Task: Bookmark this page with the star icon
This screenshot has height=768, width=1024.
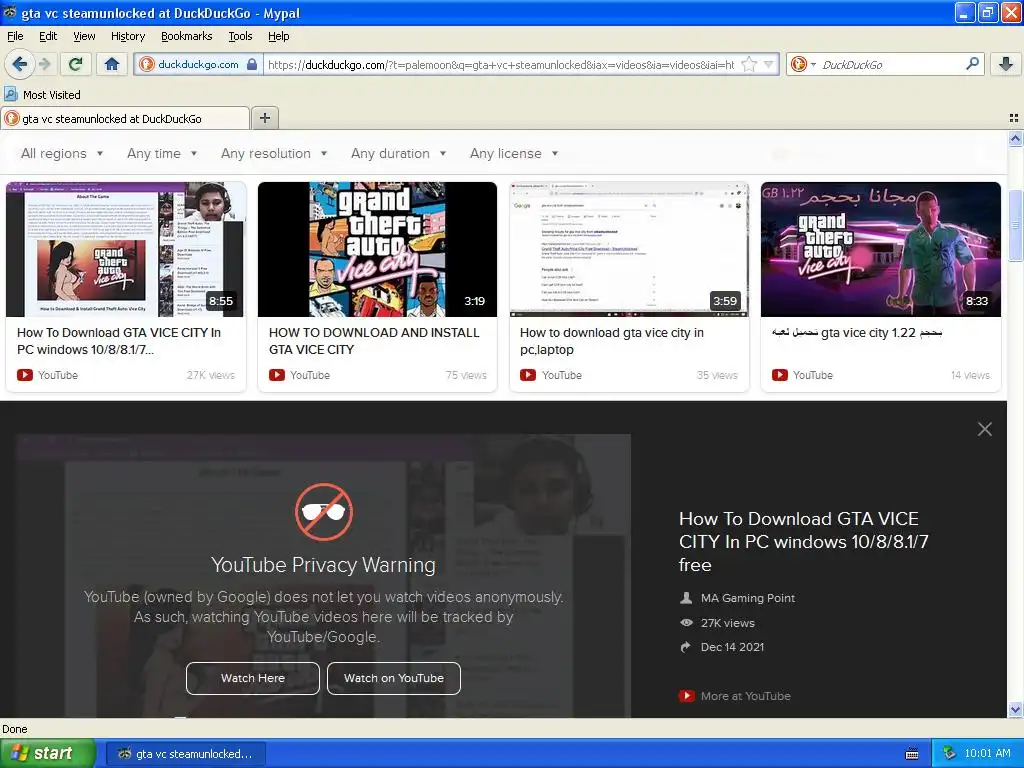Action: tap(749, 64)
